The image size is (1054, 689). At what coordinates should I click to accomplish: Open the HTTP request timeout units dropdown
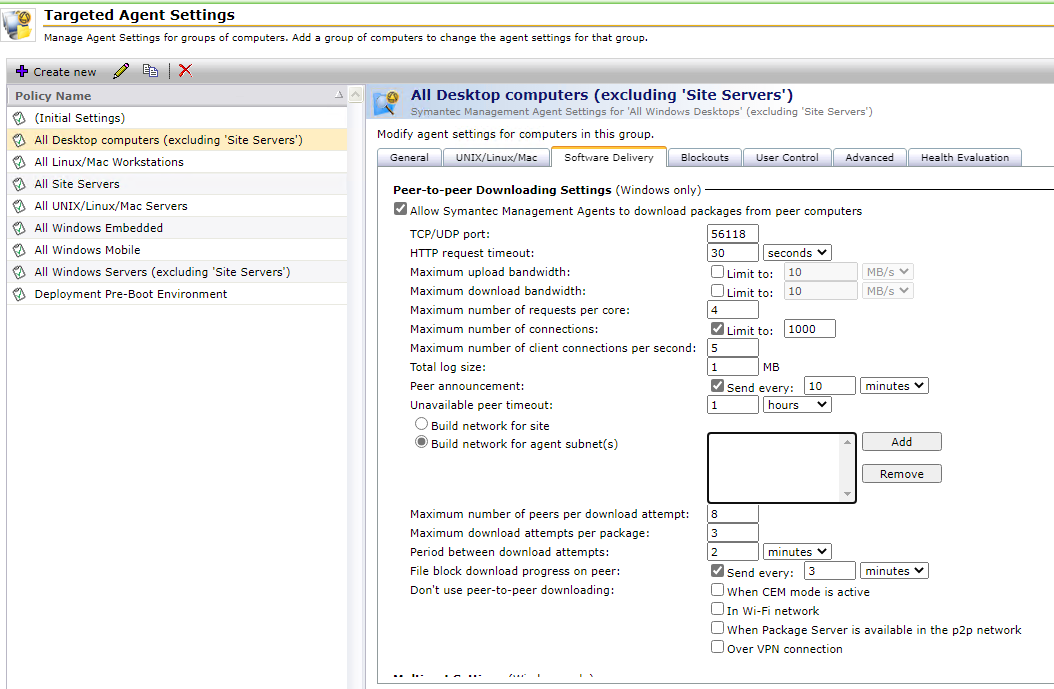(797, 253)
